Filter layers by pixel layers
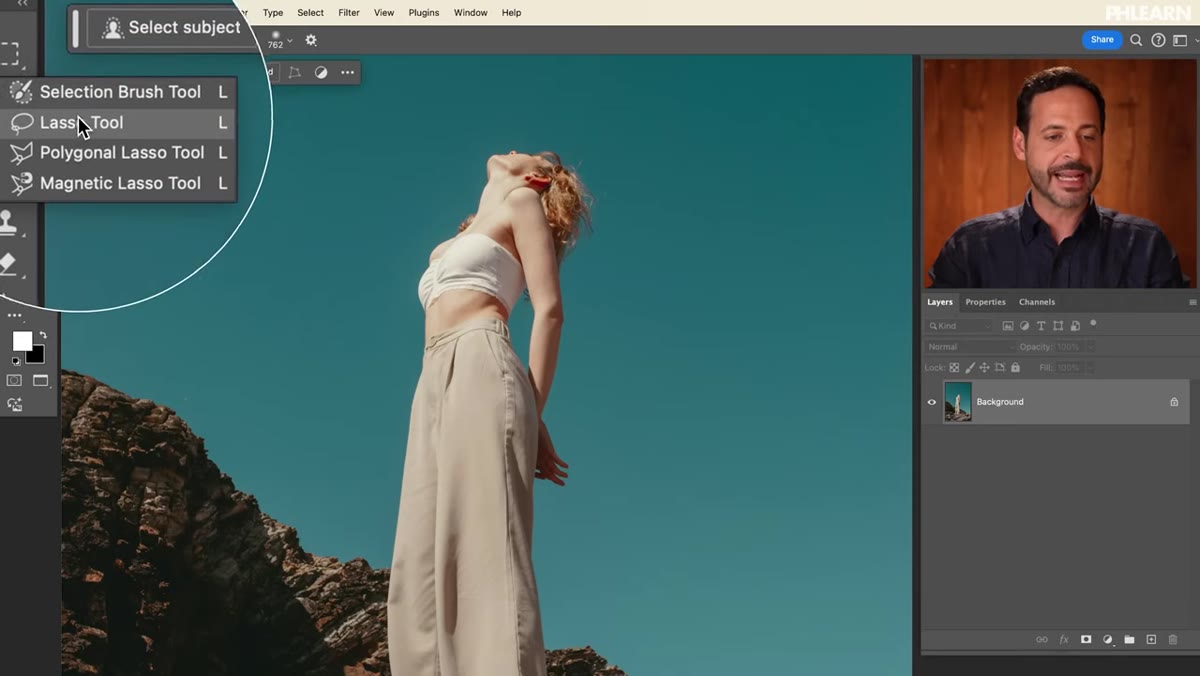 tap(1008, 326)
